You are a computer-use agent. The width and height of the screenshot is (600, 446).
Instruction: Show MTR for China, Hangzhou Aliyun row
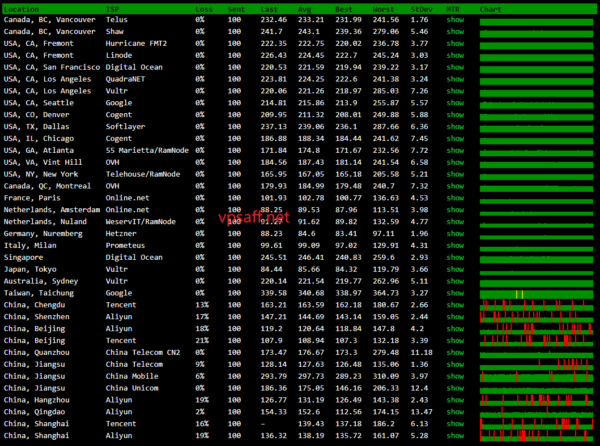tap(455, 399)
